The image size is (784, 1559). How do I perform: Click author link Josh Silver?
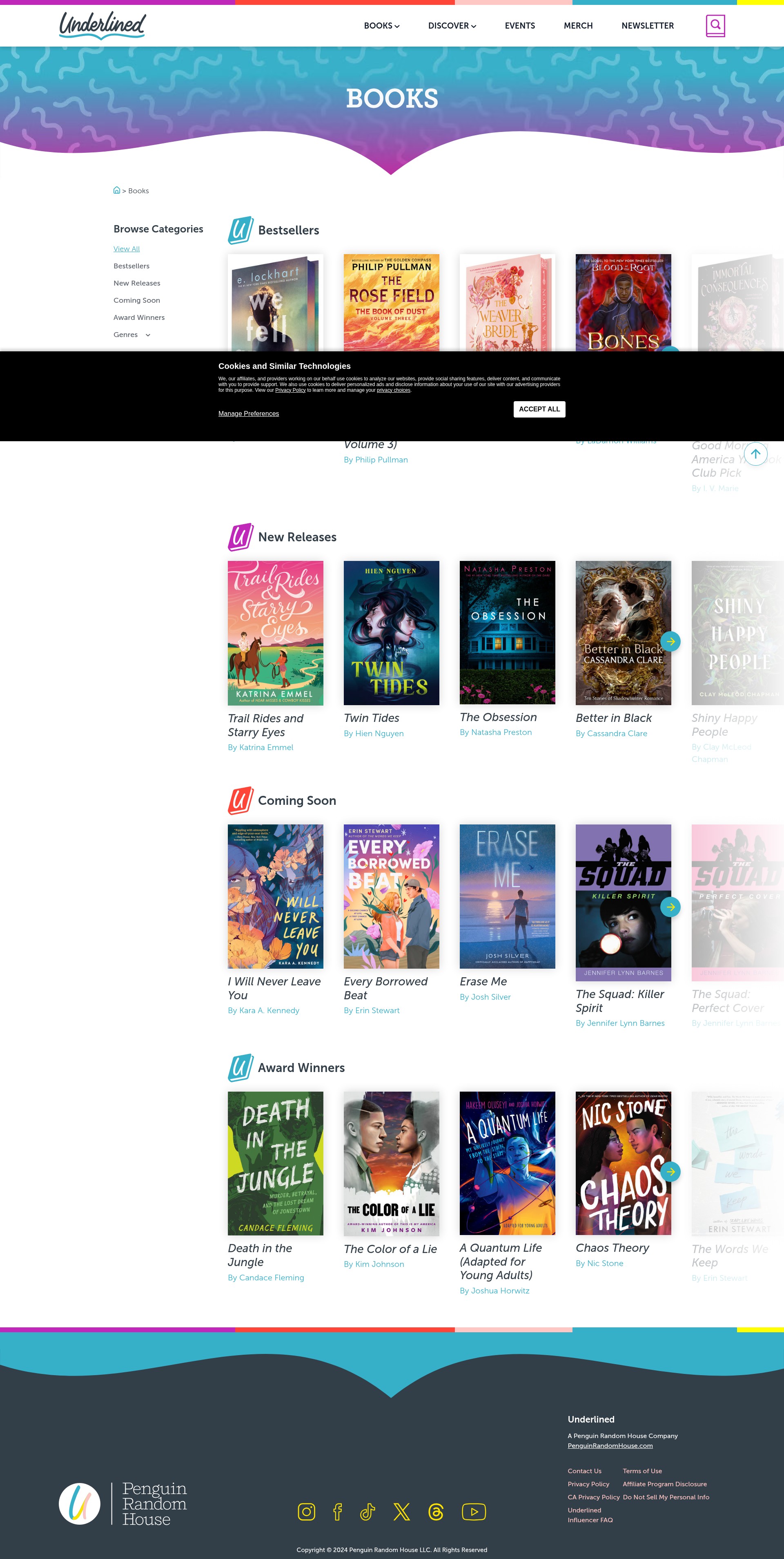490,997
